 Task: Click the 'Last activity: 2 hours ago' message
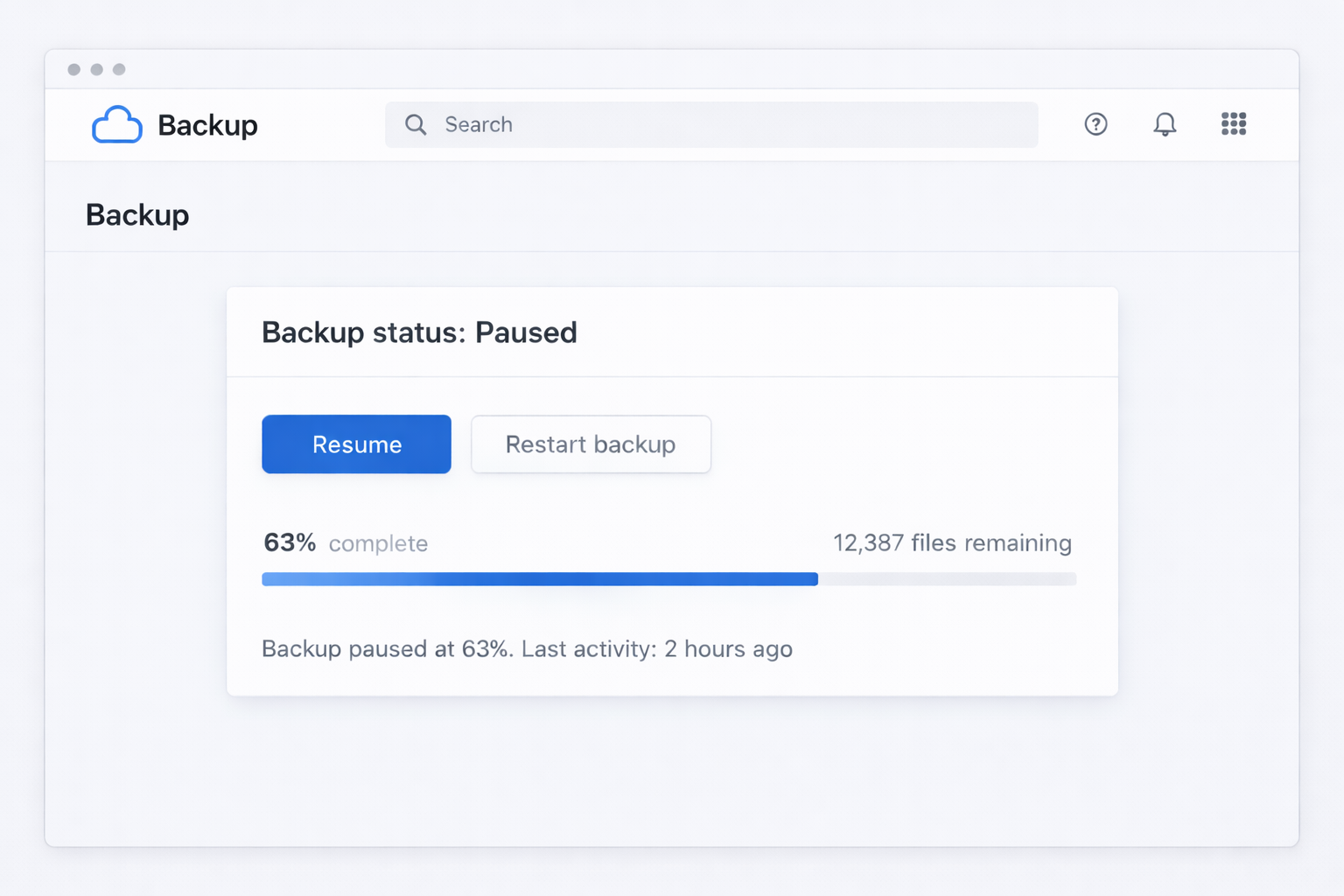(x=656, y=649)
